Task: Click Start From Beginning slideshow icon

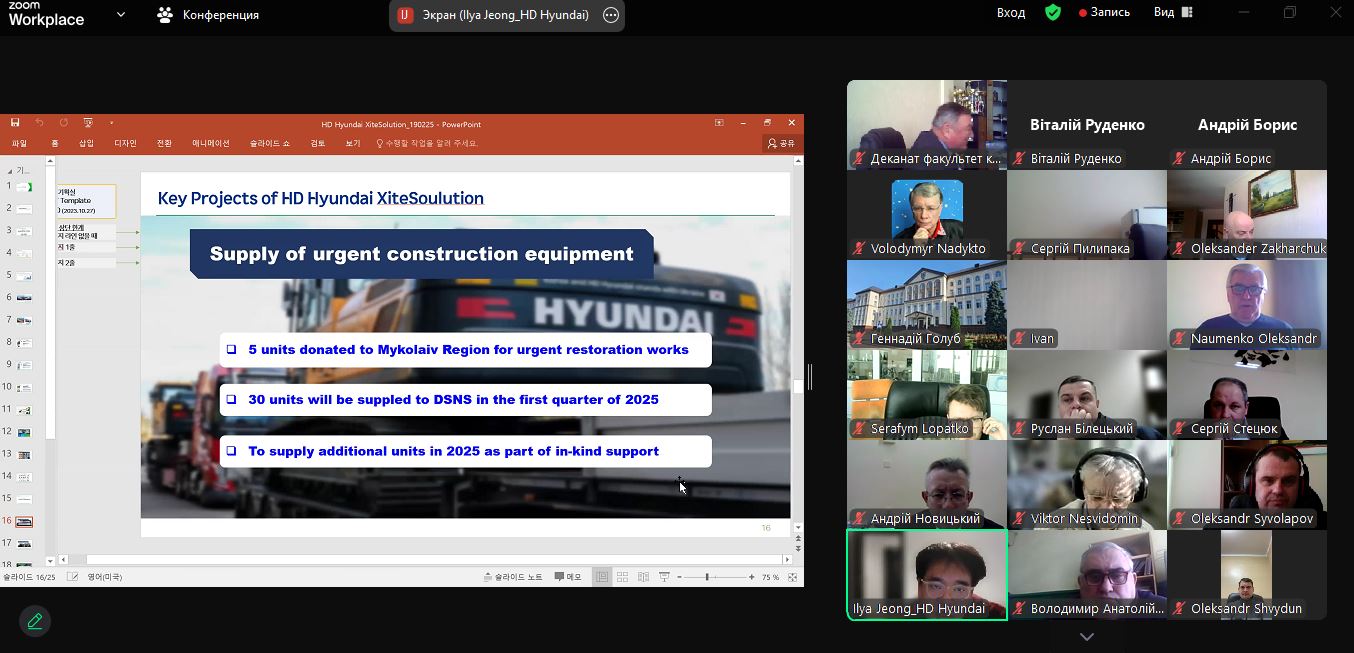Action: (x=88, y=123)
